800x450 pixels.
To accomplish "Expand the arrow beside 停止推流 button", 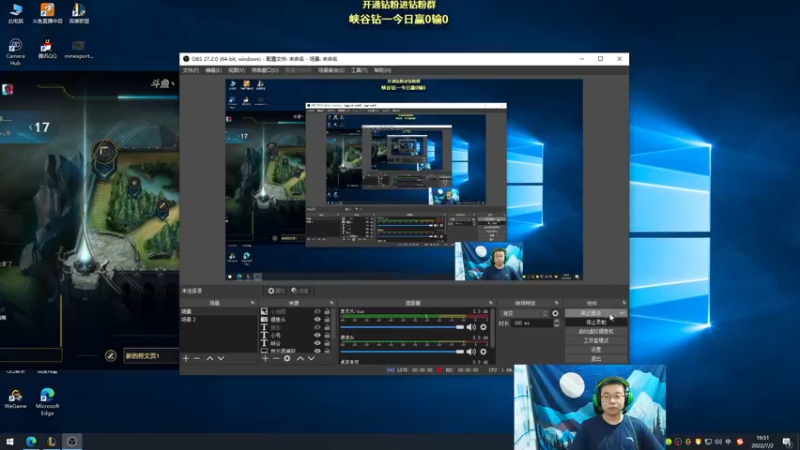I will click(622, 313).
